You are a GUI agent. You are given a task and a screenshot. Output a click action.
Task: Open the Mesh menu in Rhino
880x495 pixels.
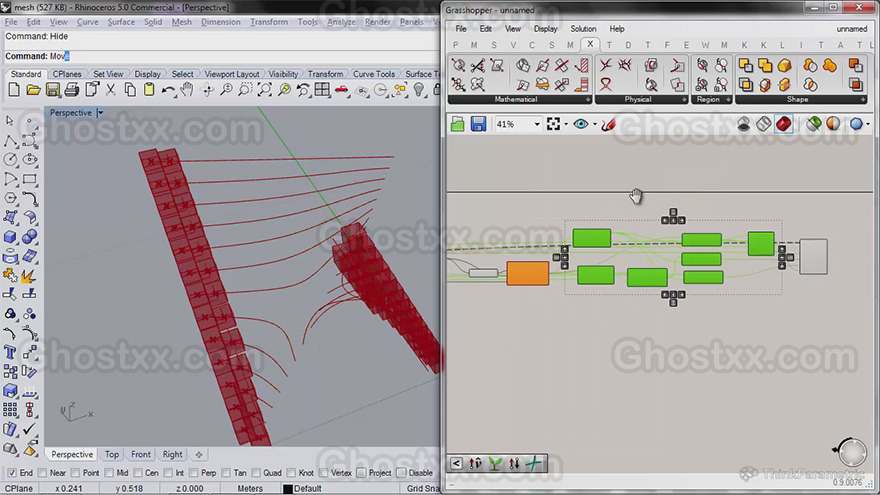click(181, 22)
